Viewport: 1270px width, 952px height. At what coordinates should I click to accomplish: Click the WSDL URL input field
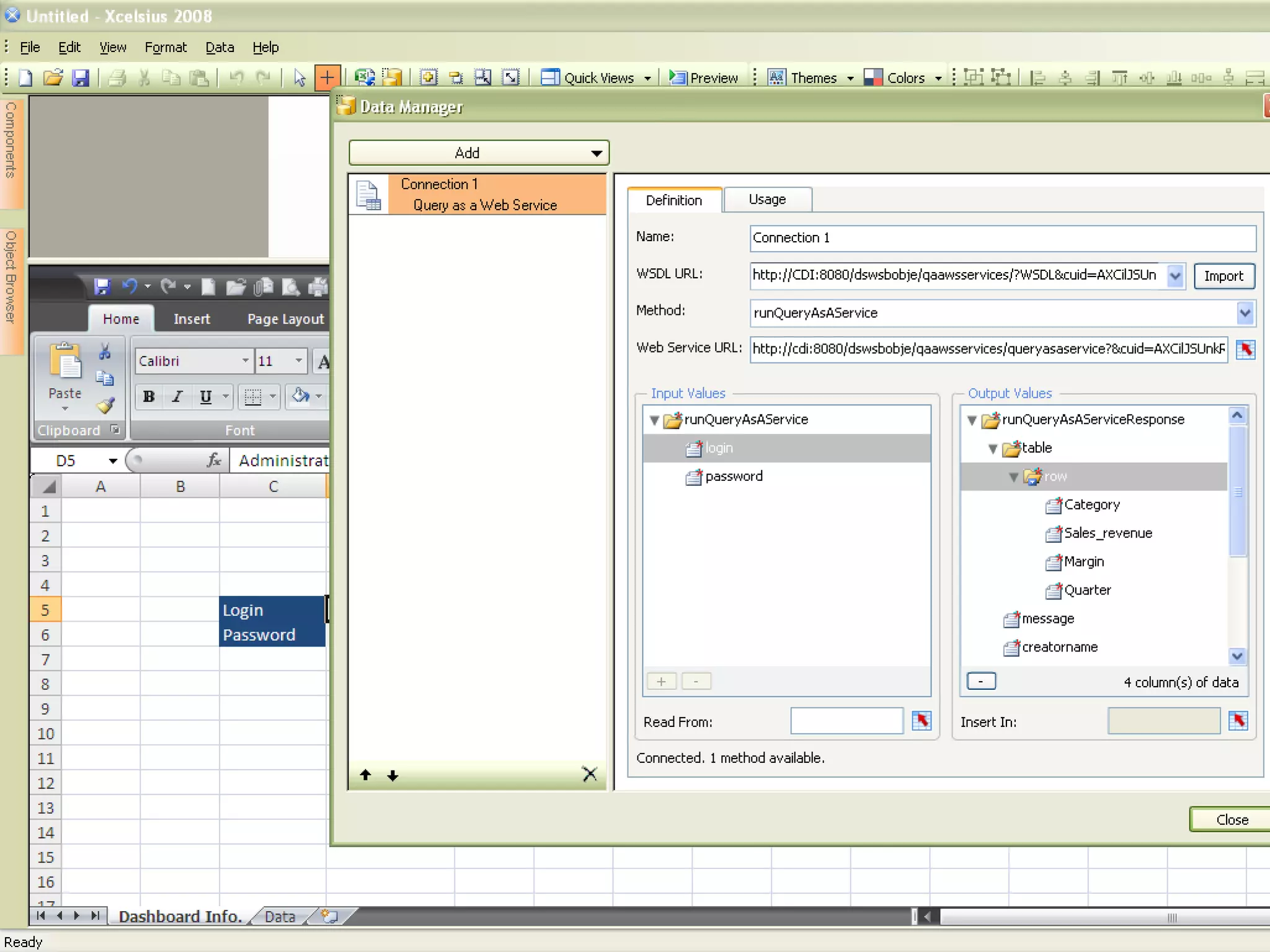pyautogui.click(x=958, y=275)
